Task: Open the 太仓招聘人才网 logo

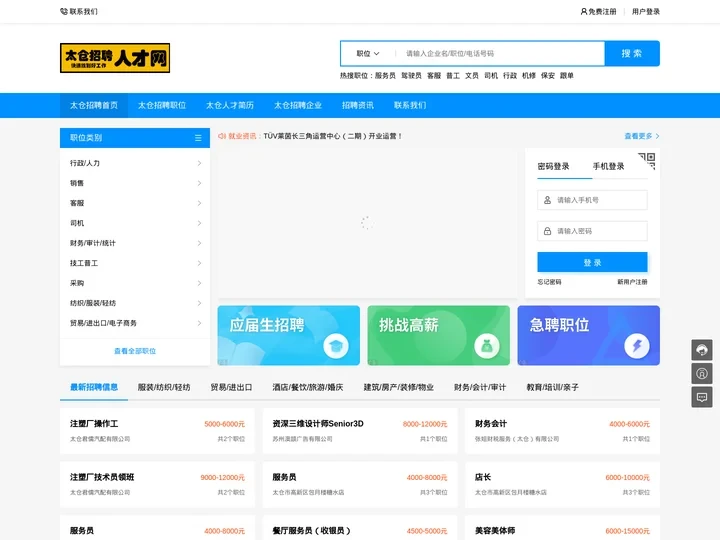Action: 115,58
